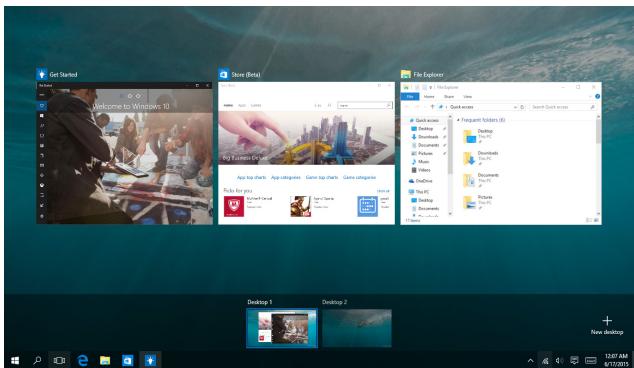634x368 pixels.
Task: Open App categories link in Store
Action: (286, 178)
